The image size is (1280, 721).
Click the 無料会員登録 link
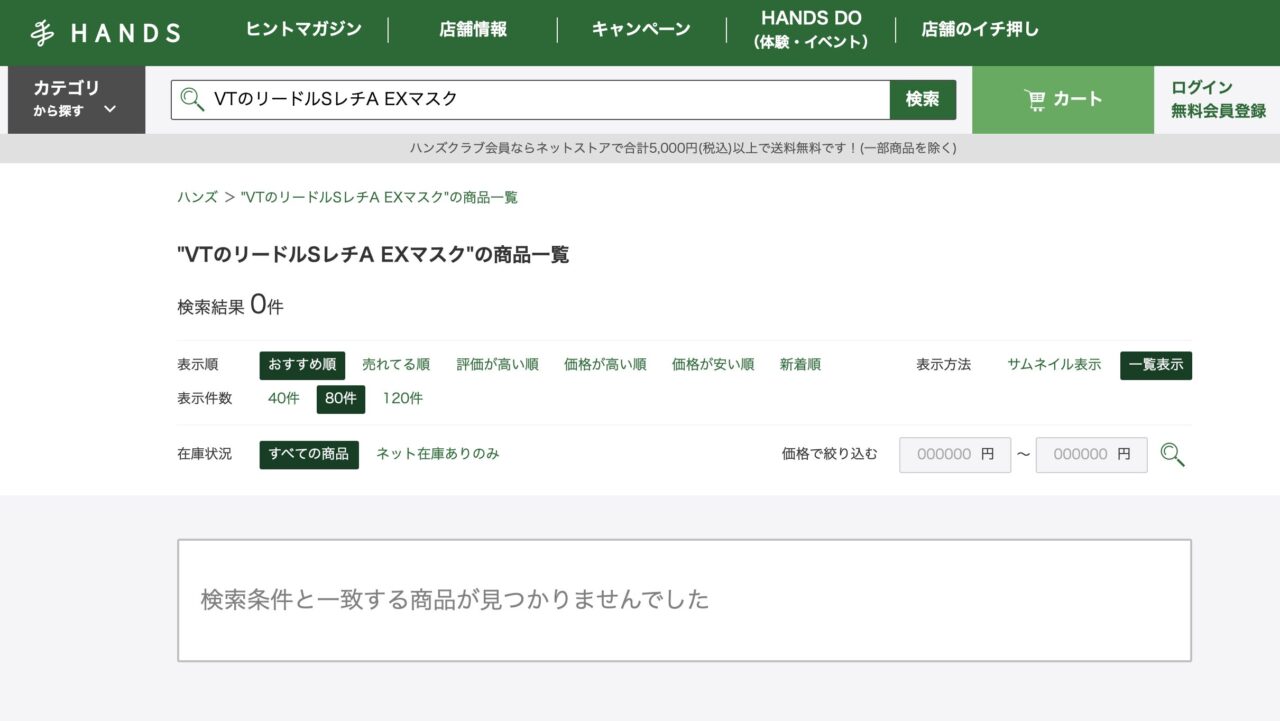pos(1219,111)
